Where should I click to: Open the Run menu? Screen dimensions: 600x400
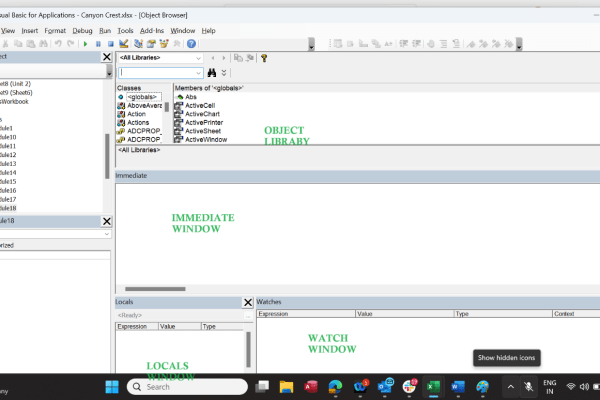(105, 31)
